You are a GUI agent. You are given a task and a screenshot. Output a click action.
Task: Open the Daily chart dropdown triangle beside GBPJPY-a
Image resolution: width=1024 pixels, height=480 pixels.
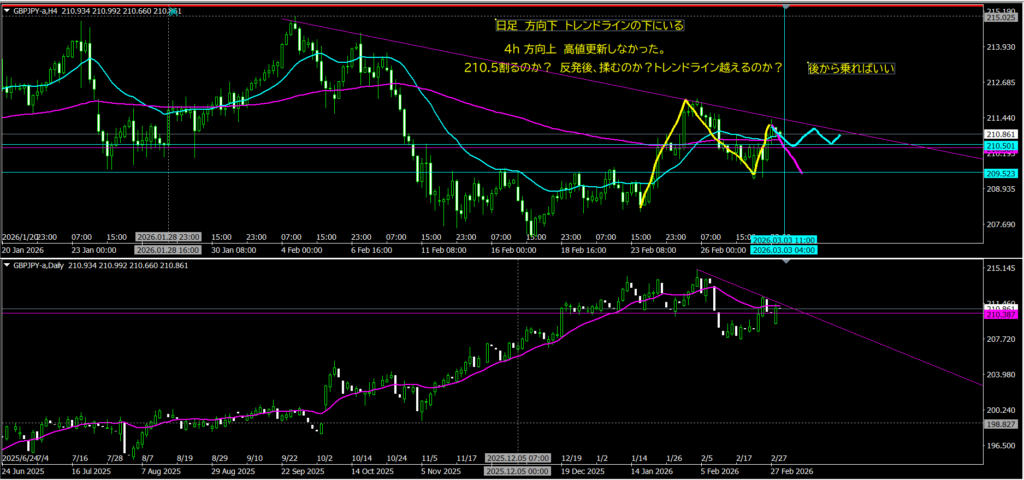click(x=7, y=265)
